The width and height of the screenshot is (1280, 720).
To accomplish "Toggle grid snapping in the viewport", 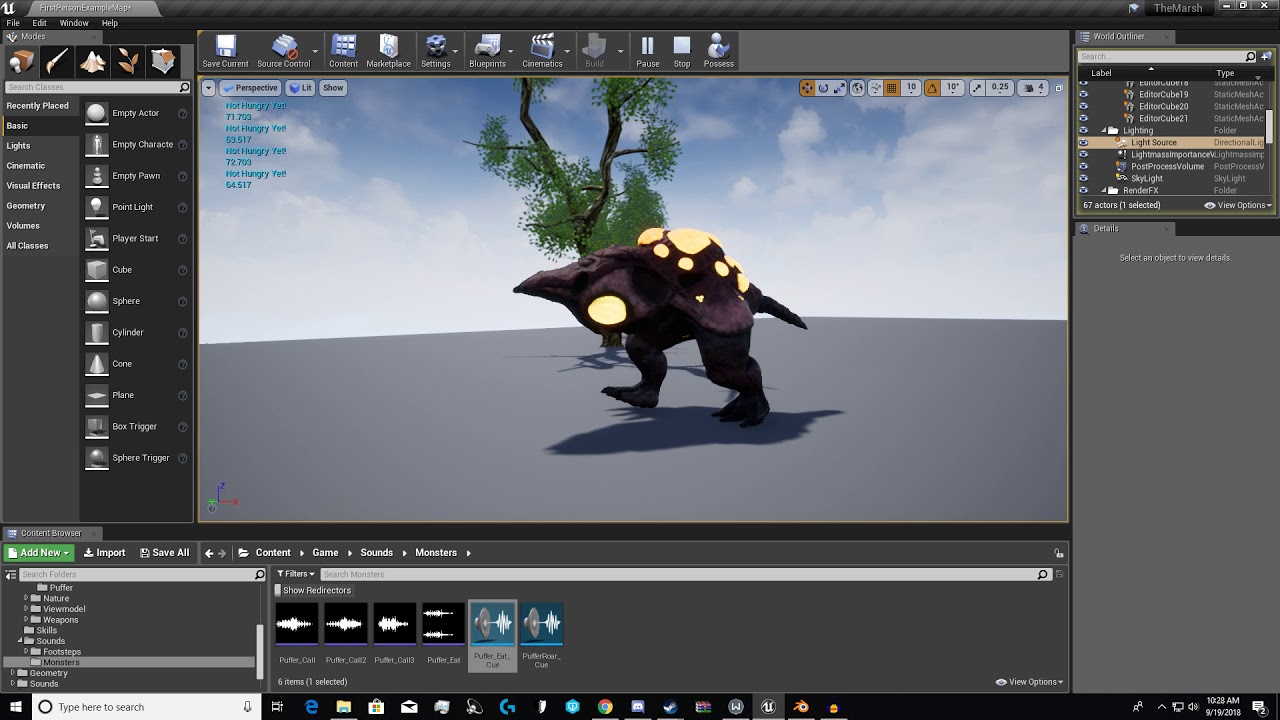I will coord(892,88).
